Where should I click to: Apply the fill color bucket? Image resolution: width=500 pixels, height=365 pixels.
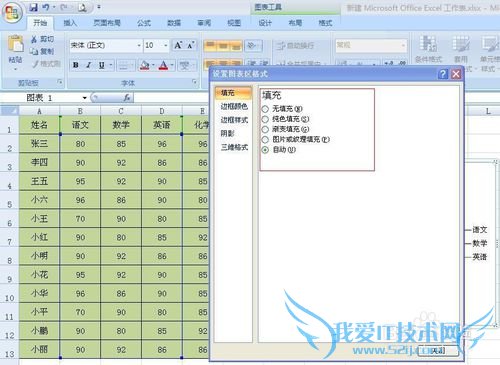click(x=145, y=65)
